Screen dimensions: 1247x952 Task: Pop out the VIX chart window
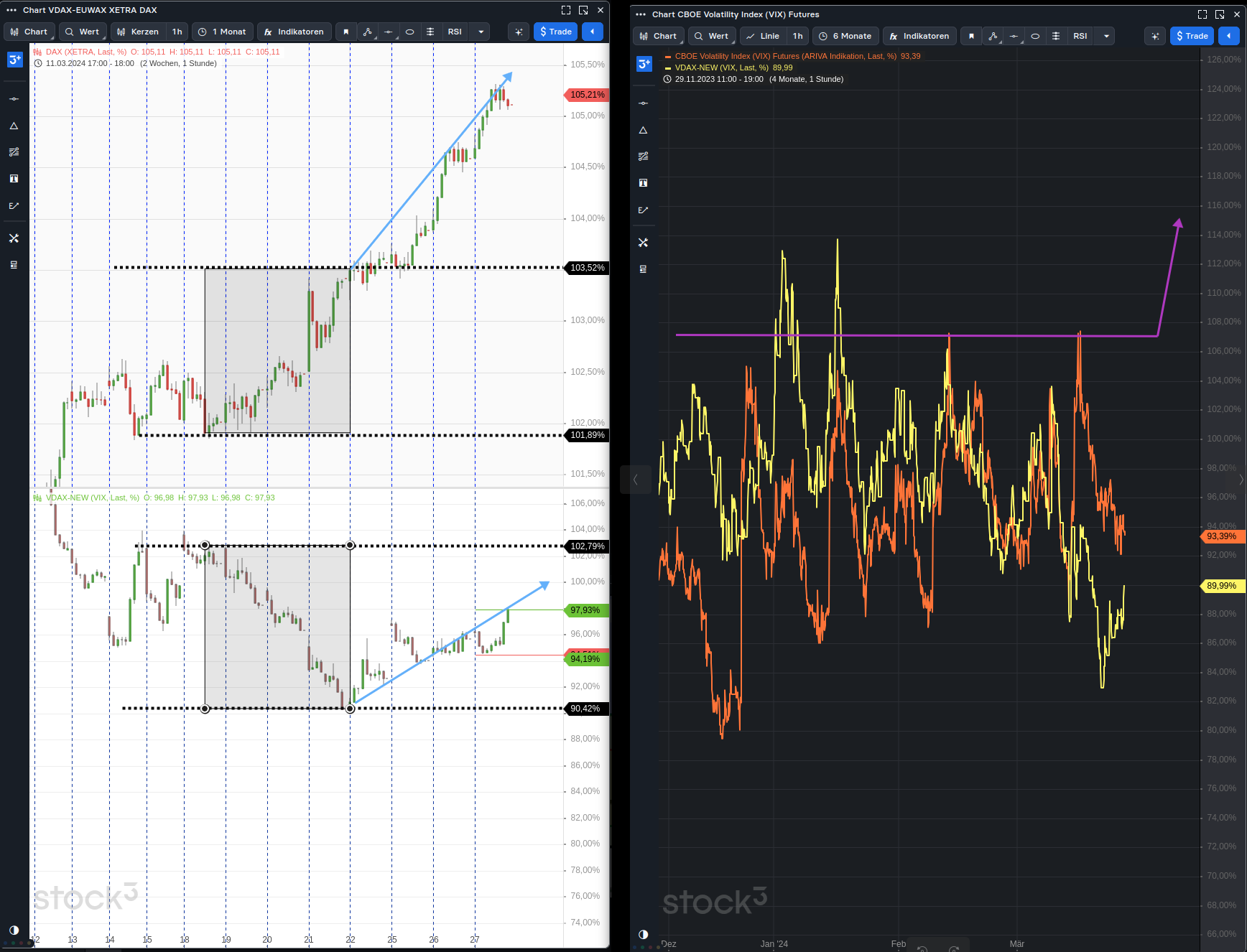tap(1220, 14)
